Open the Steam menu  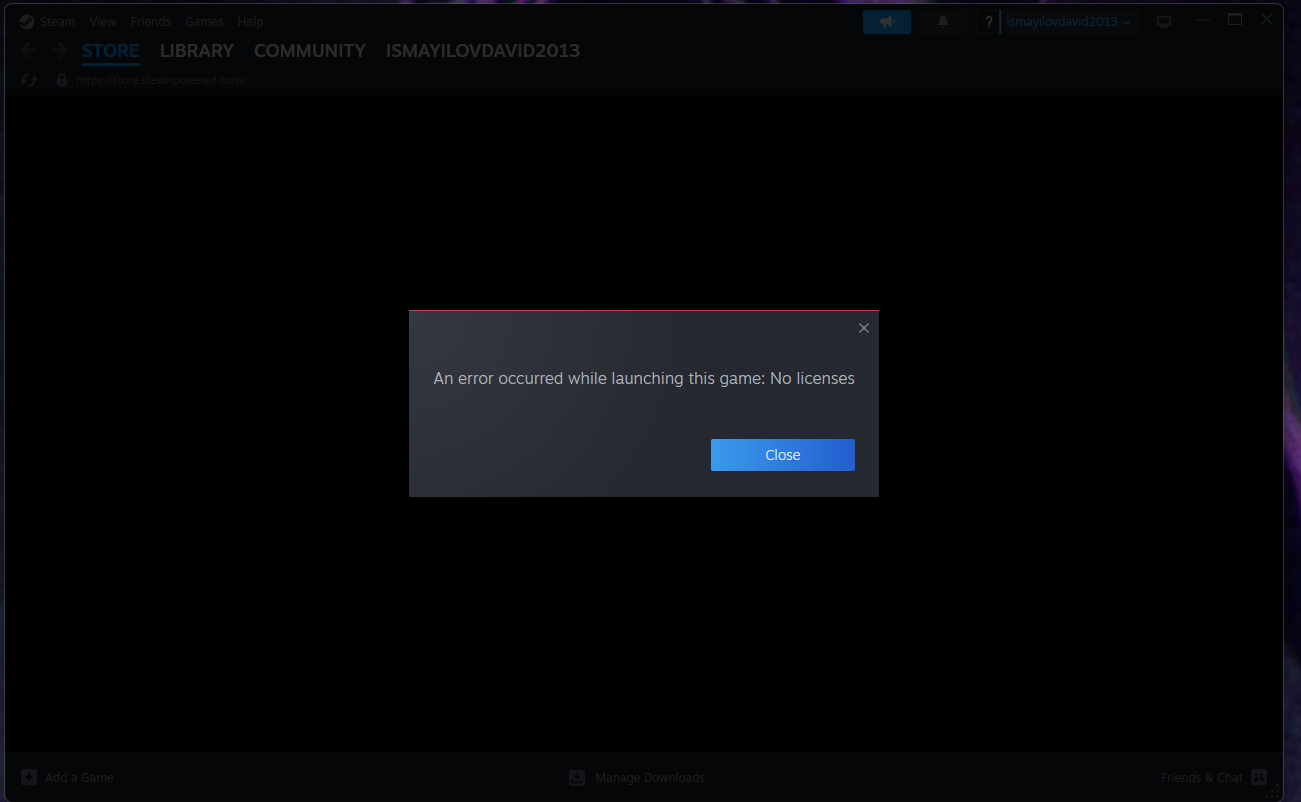[x=48, y=21]
